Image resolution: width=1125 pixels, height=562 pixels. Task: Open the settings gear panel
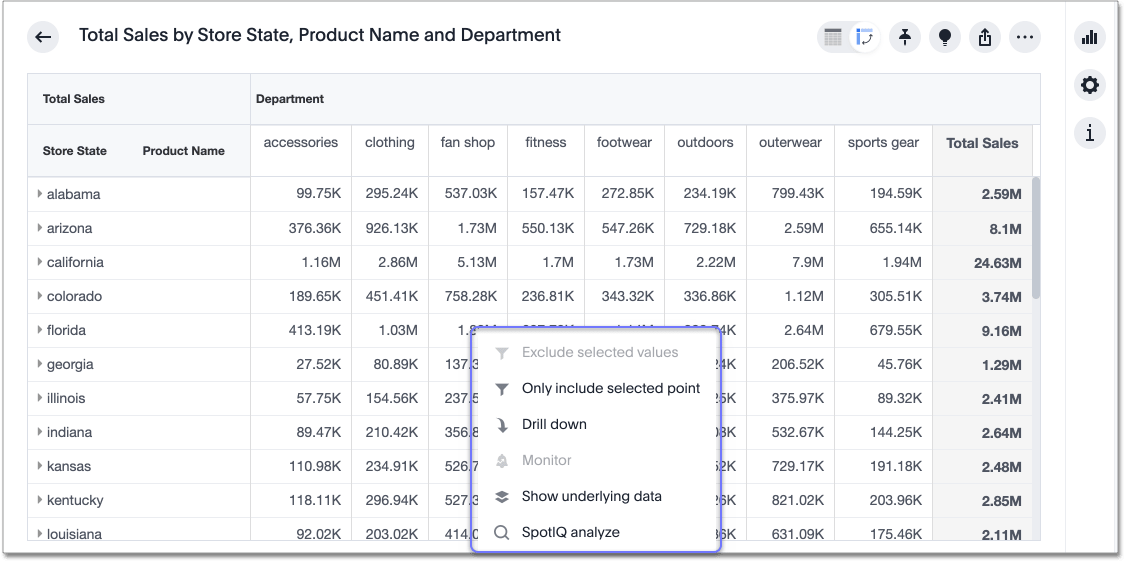(x=1090, y=85)
